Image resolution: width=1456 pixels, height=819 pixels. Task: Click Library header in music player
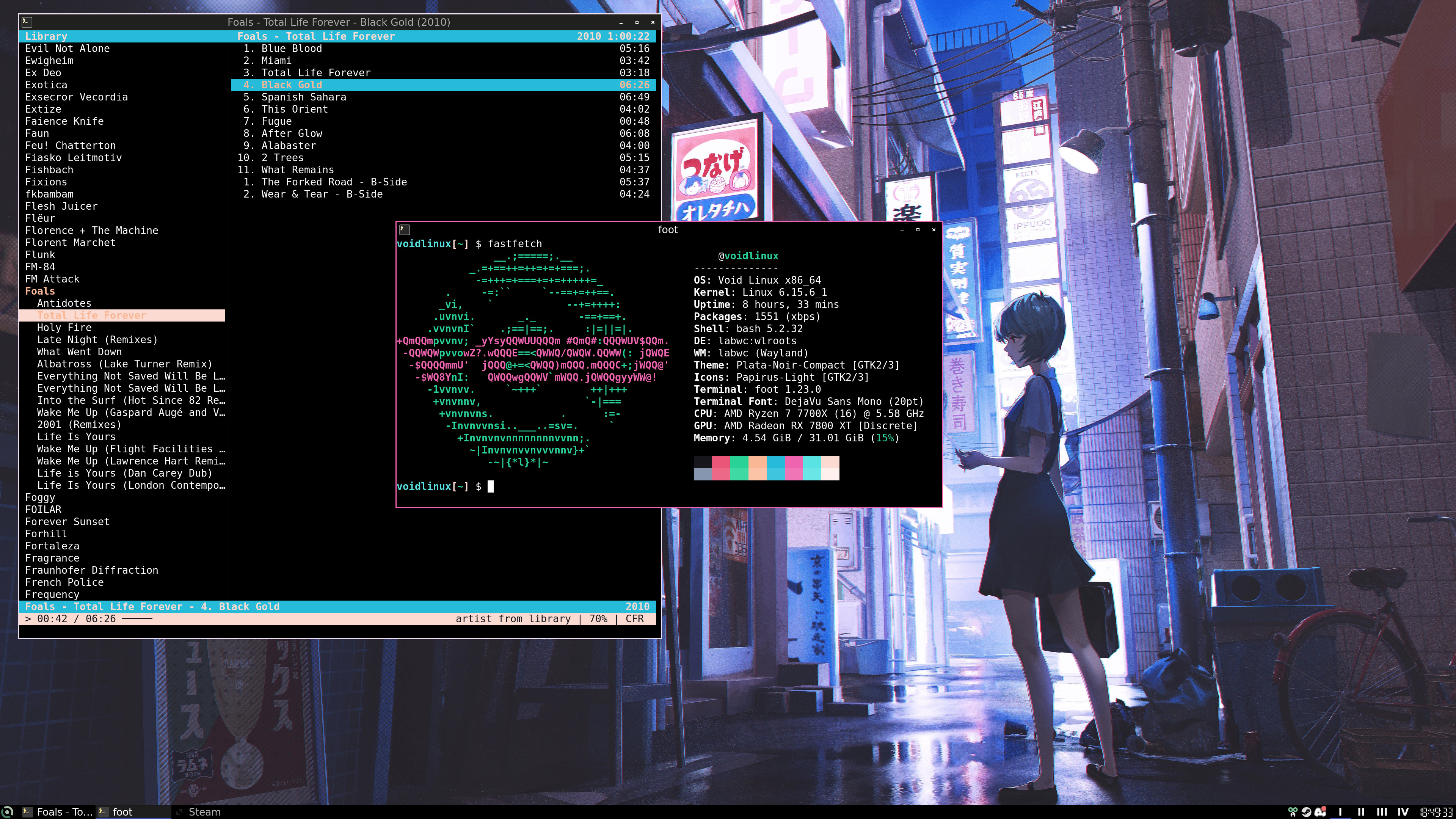(x=46, y=36)
